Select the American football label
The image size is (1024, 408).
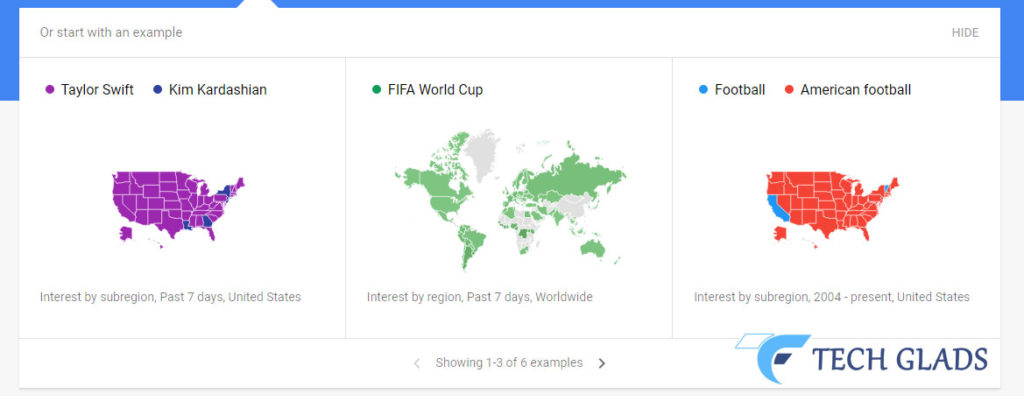(x=856, y=90)
